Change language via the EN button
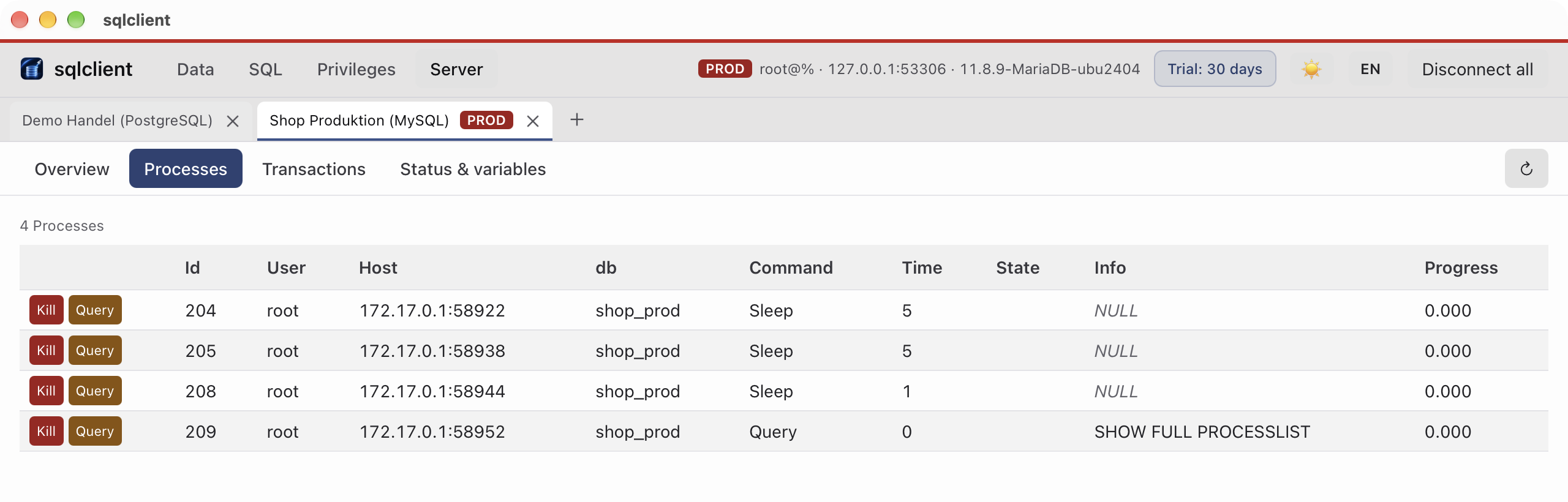Image resolution: width=1568 pixels, height=502 pixels. click(1370, 69)
